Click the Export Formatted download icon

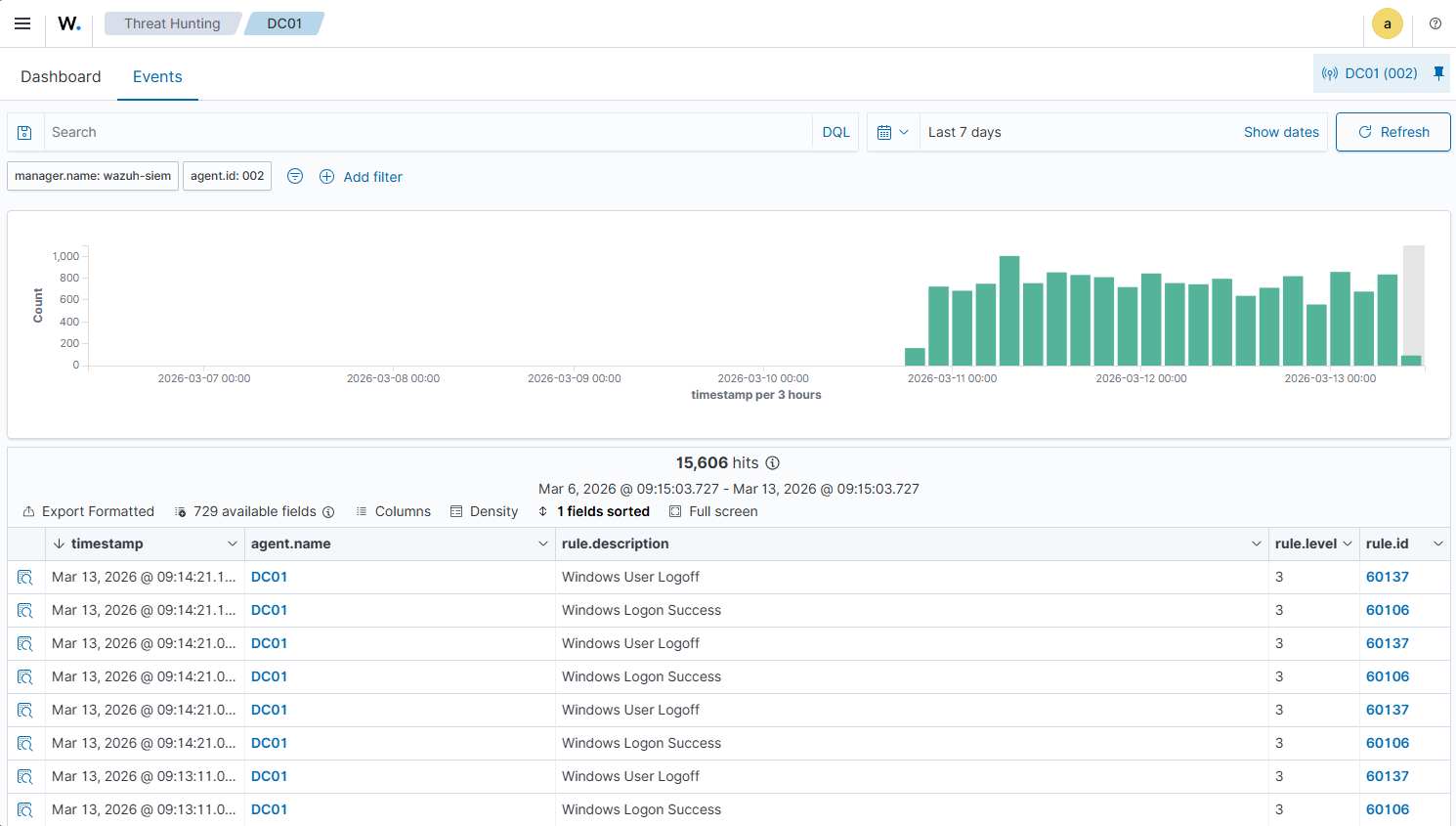pos(28,511)
